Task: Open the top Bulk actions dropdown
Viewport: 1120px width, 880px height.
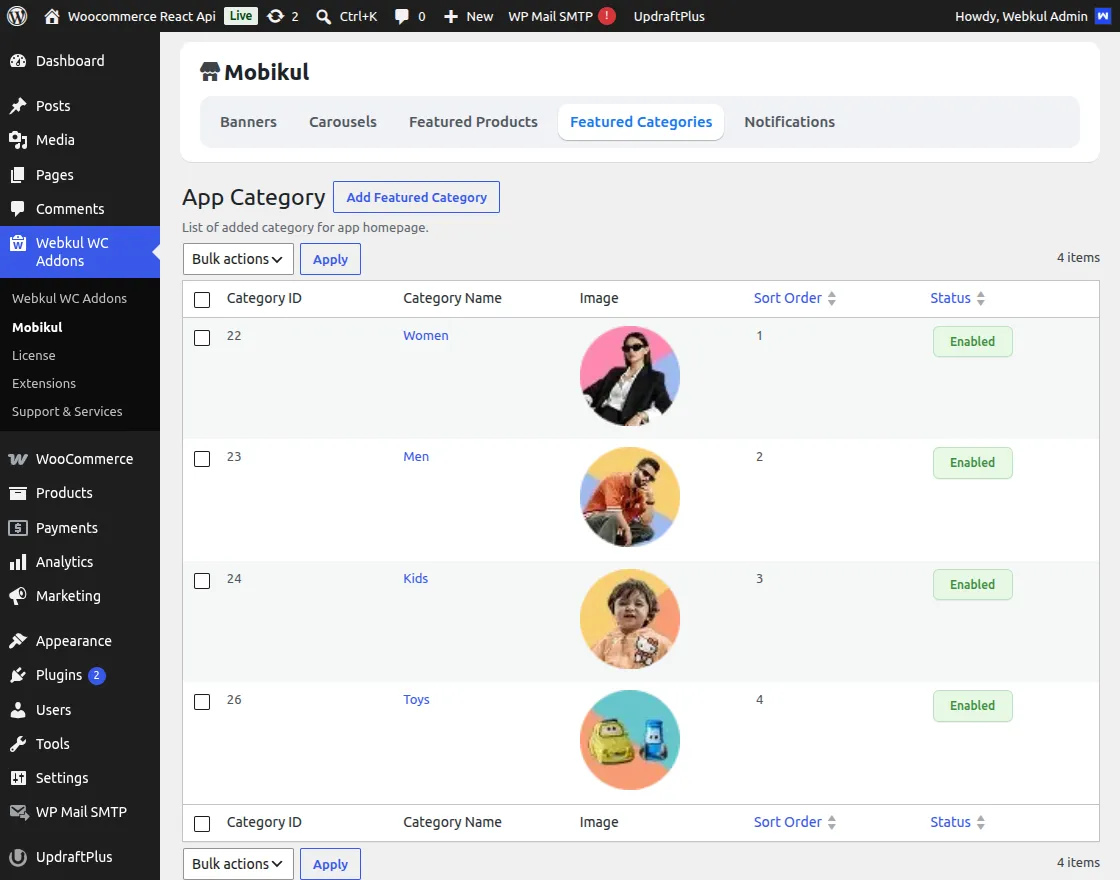Action: (238, 259)
